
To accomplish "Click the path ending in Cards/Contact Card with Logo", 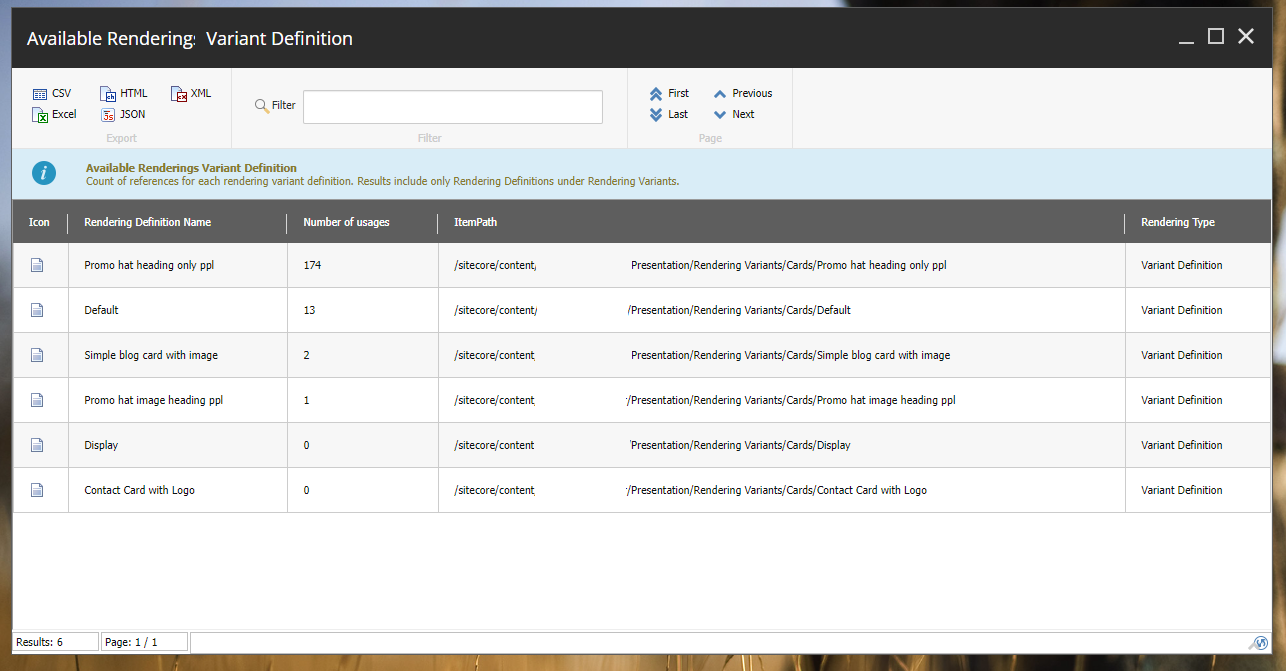I will 690,490.
